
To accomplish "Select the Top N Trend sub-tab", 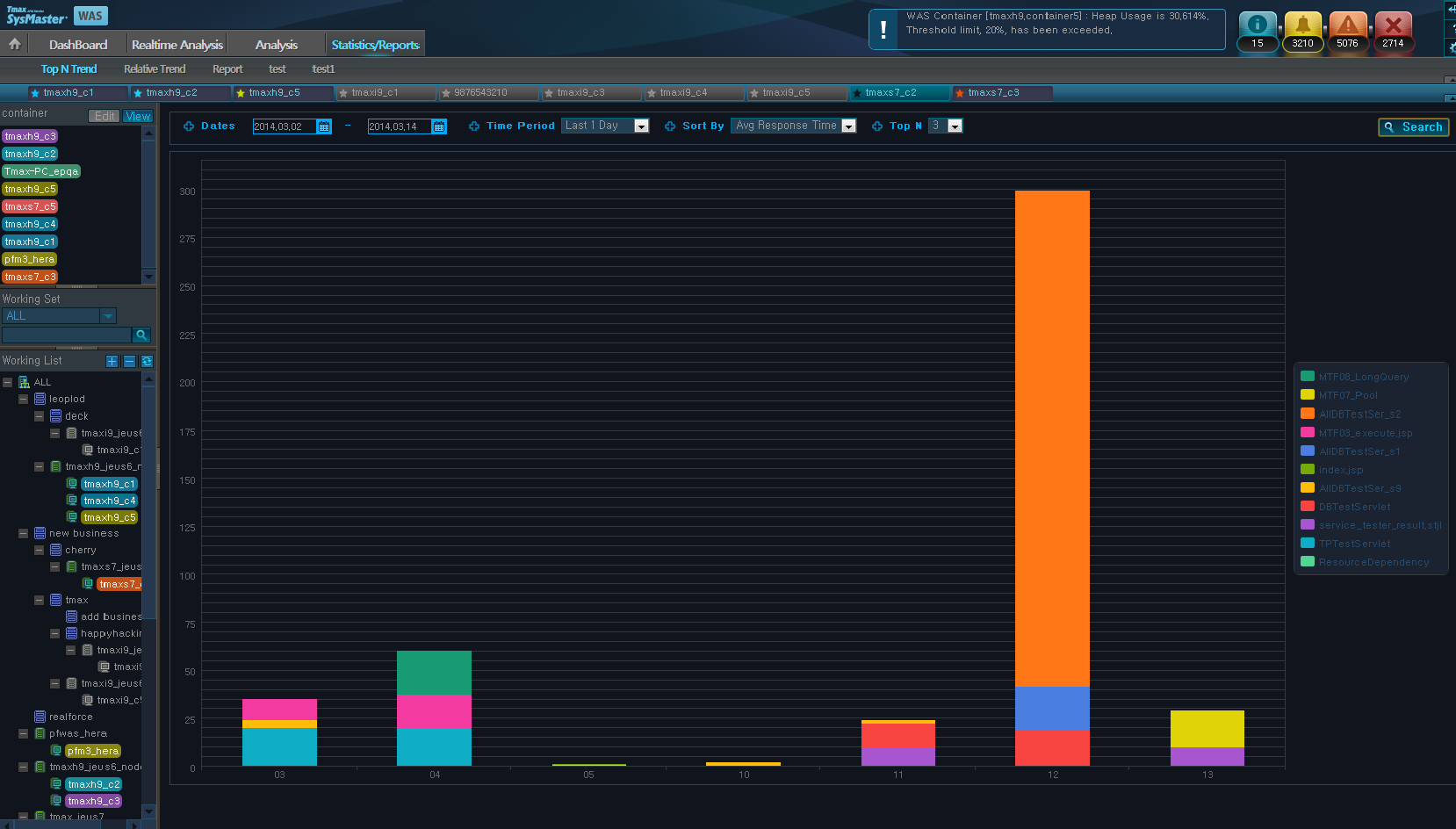I will click(68, 68).
